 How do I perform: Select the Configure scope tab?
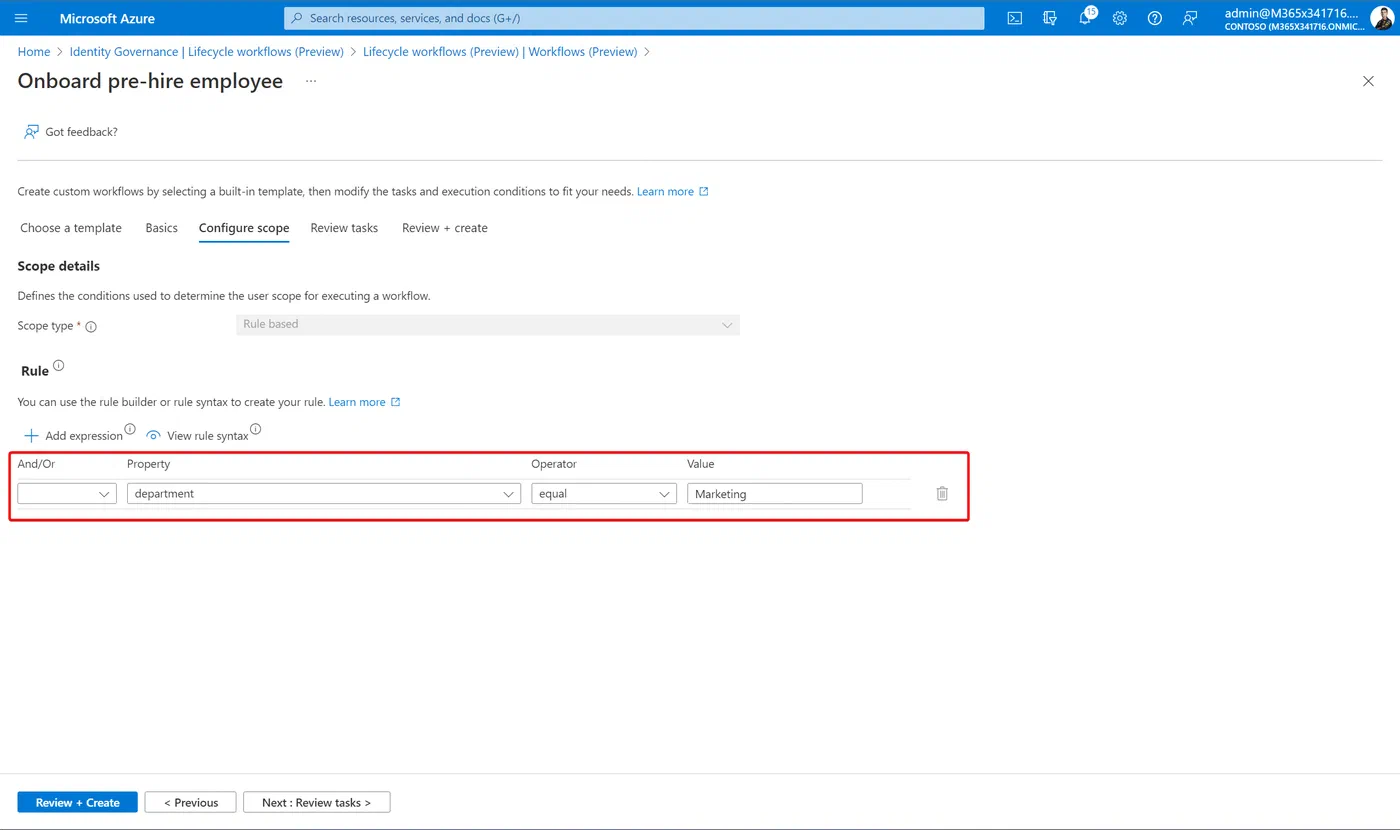(x=244, y=228)
